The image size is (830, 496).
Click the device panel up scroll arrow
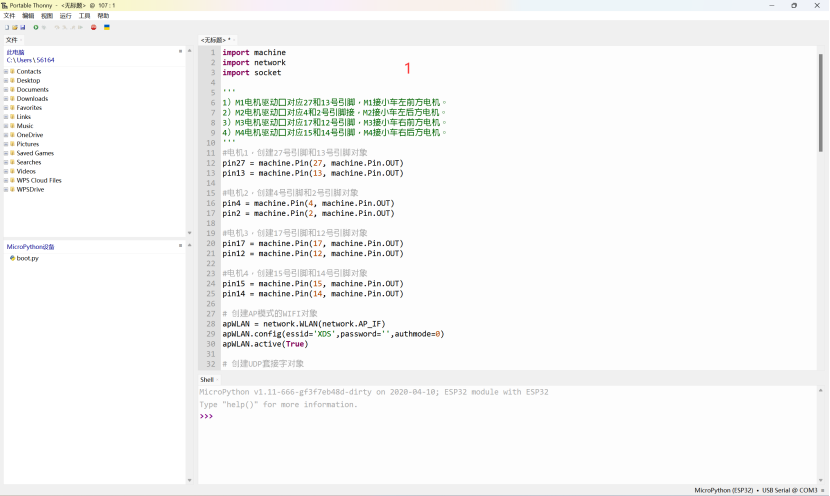tap(190, 245)
